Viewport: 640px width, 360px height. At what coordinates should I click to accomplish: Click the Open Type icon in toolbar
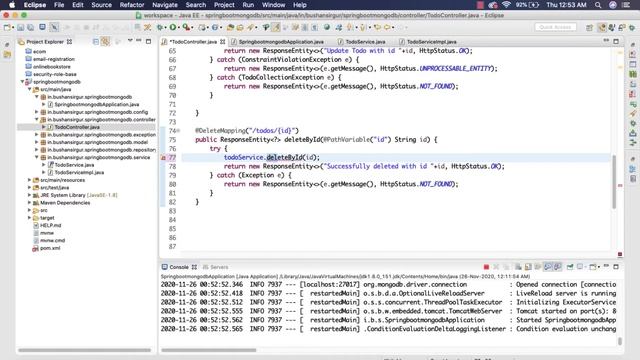click(x=230, y=27)
